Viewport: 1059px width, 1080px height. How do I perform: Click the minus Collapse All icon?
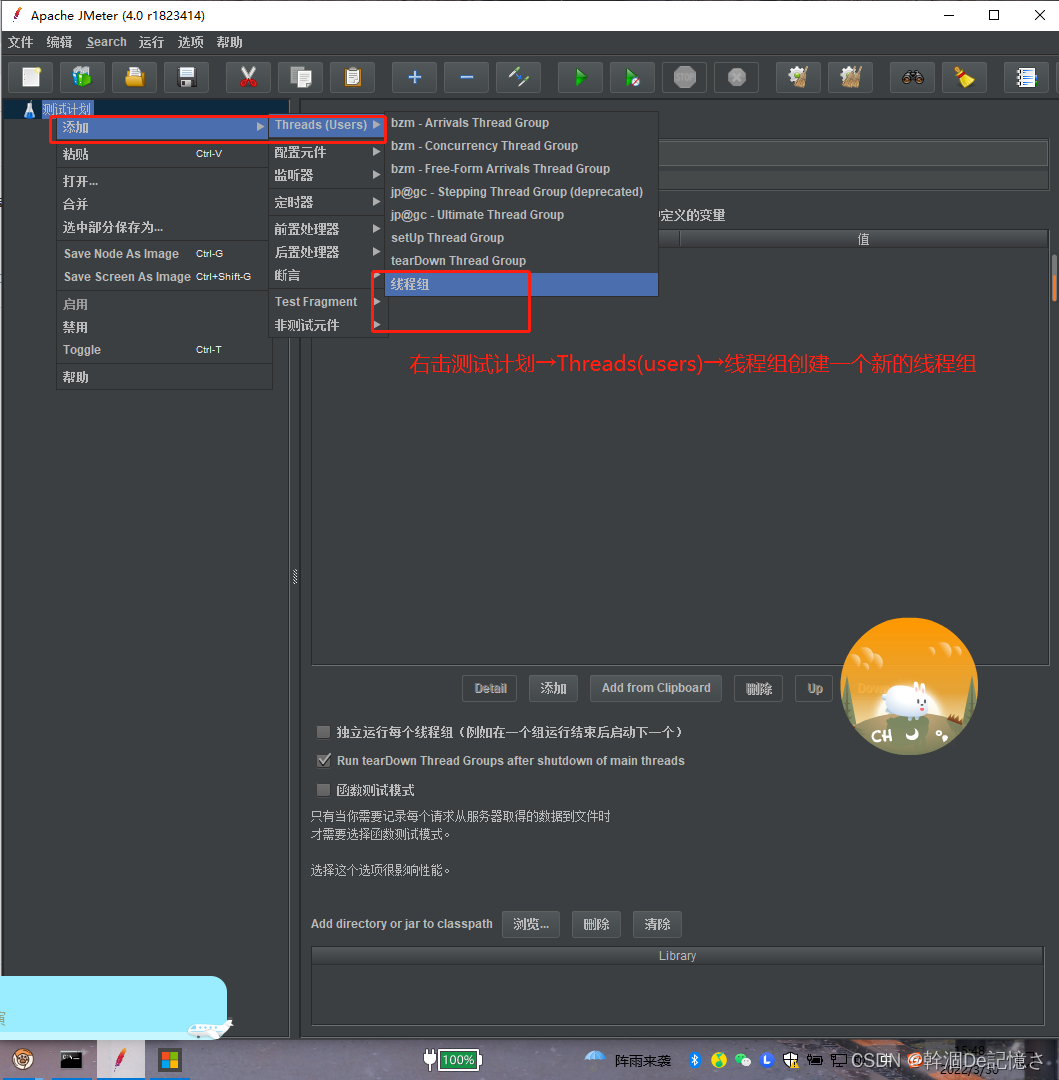[467, 77]
